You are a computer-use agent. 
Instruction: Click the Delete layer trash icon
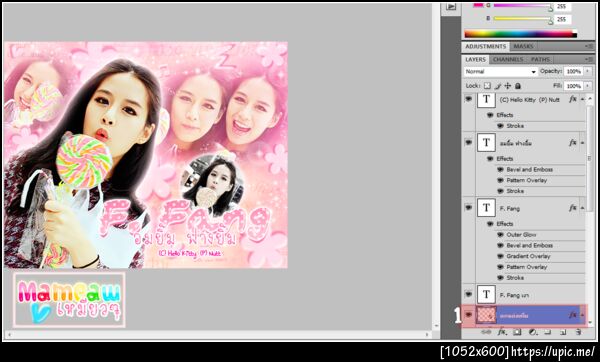pyautogui.click(x=579, y=332)
